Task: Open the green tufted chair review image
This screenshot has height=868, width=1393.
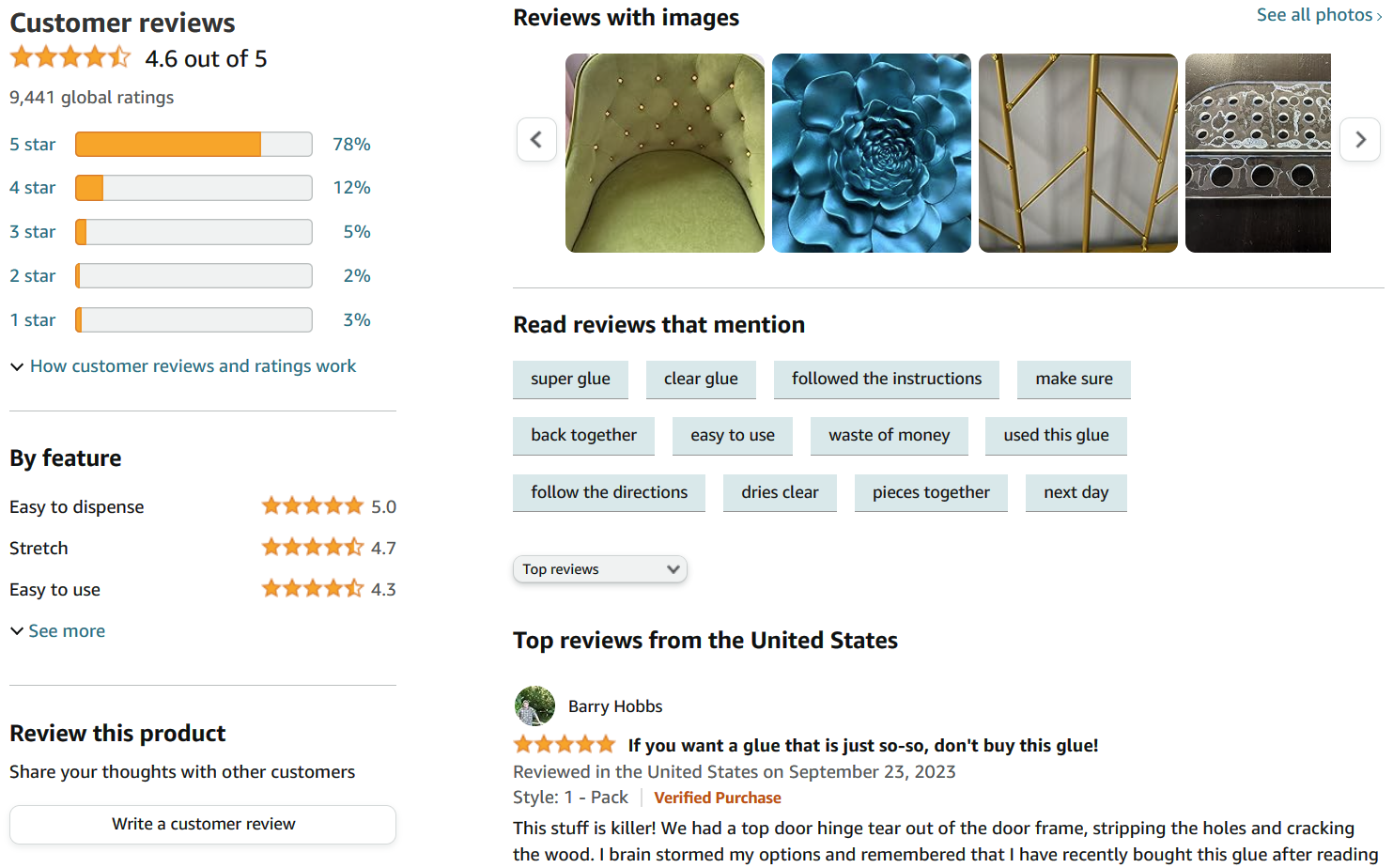Action: tap(665, 153)
